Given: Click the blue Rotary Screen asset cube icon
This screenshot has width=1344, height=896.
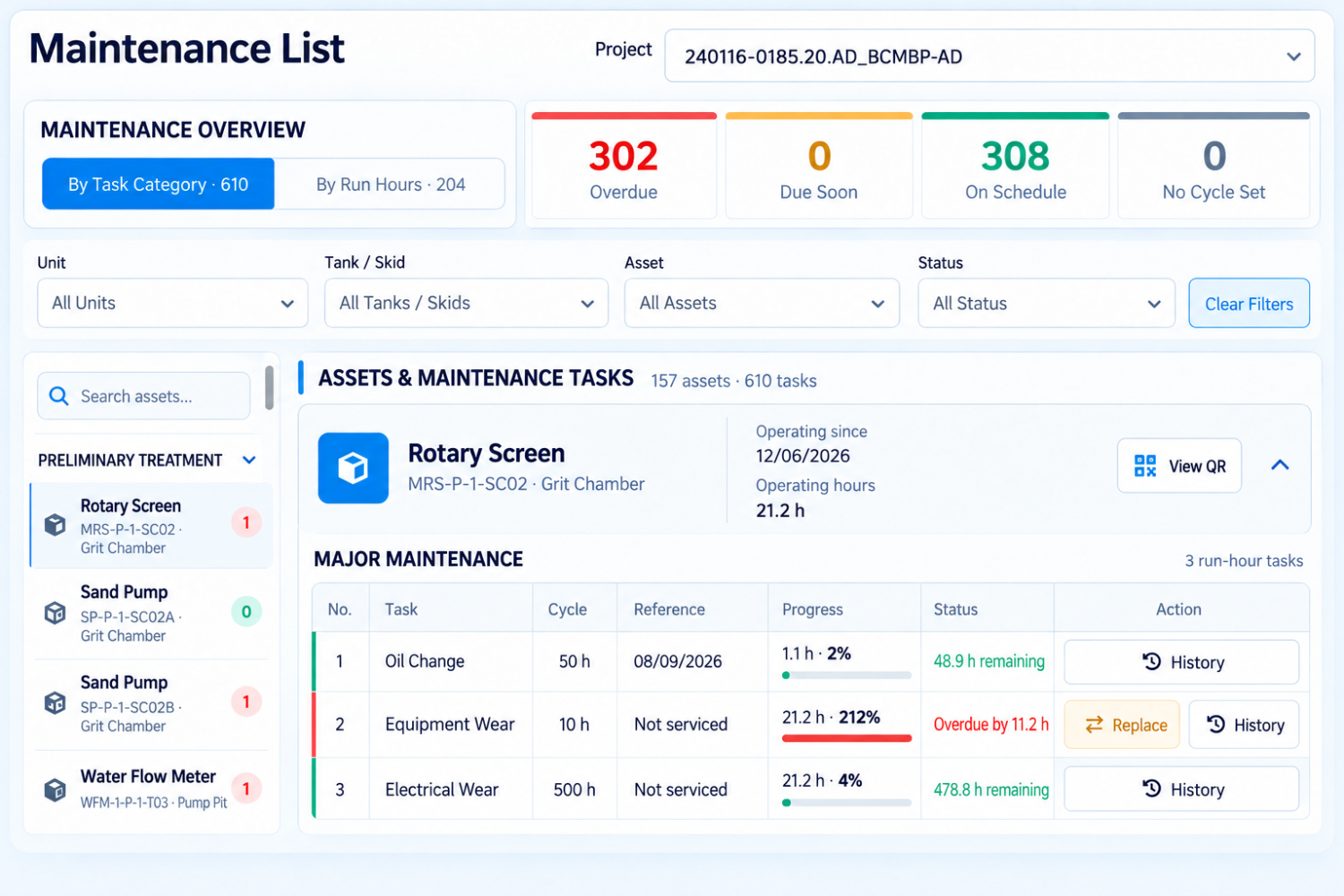Looking at the screenshot, I should (x=353, y=468).
